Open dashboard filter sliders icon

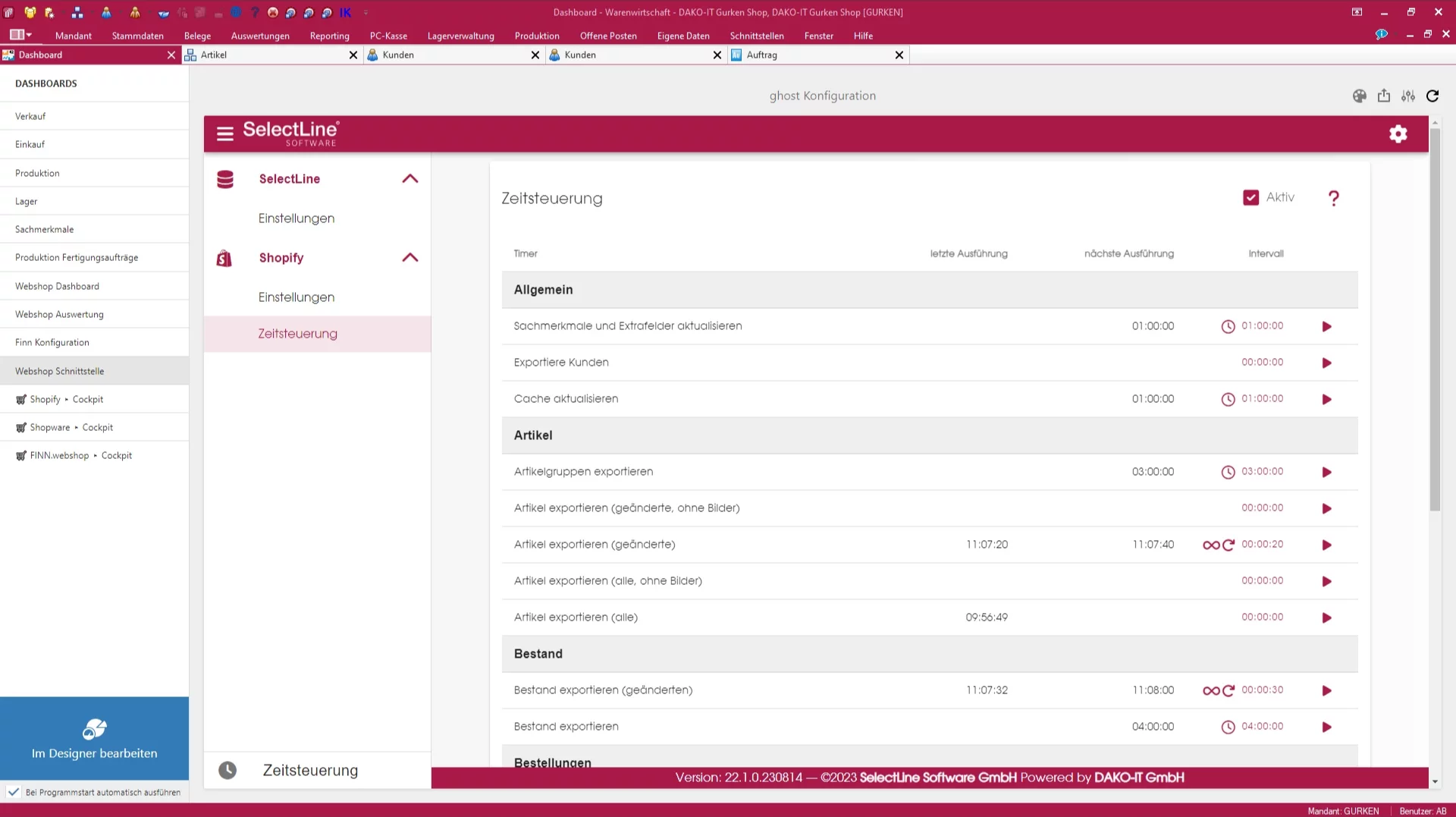1408,96
